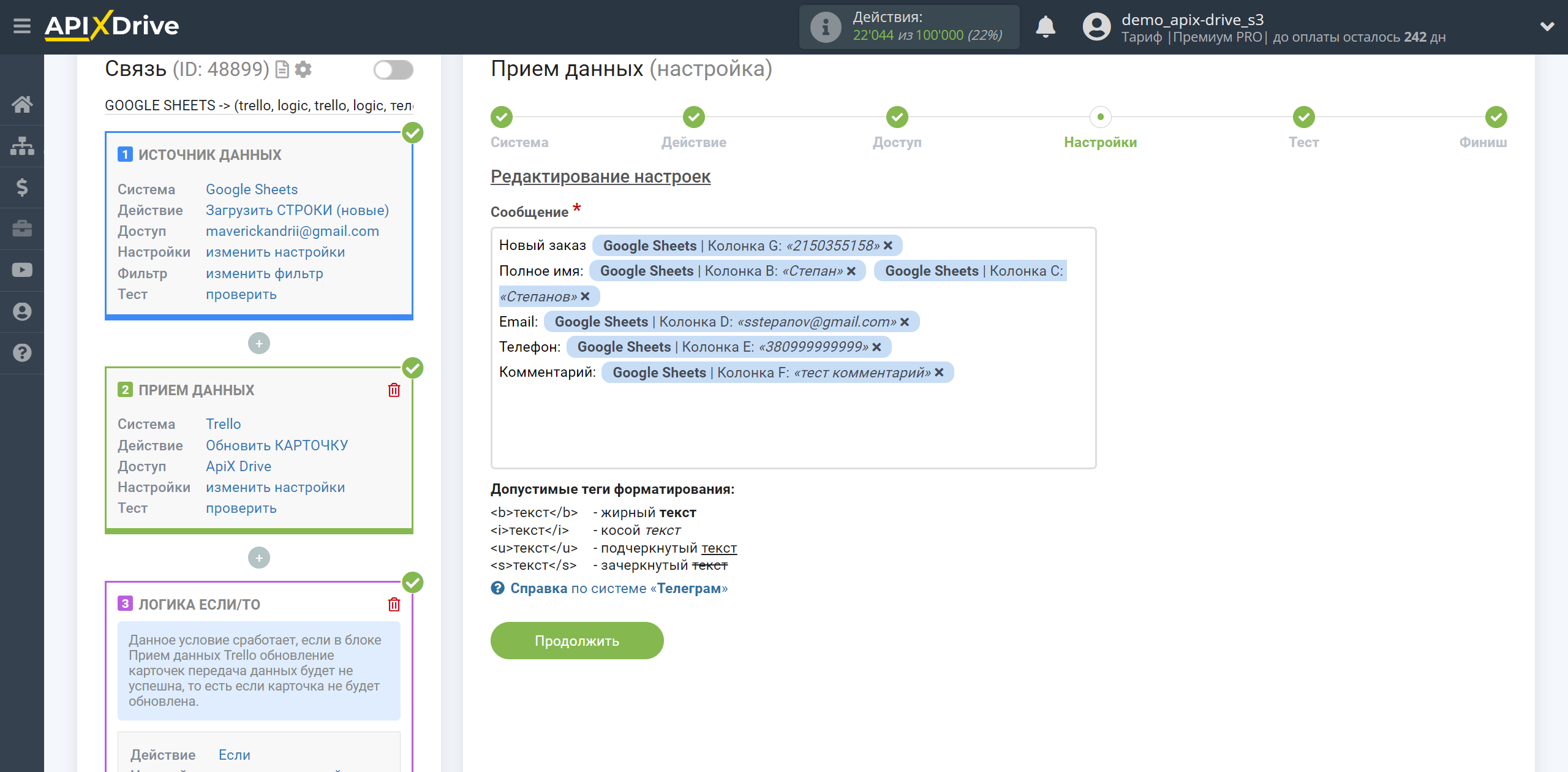This screenshot has width=1568, height=772.
Task: Open the hamburger menu
Action: (22, 26)
